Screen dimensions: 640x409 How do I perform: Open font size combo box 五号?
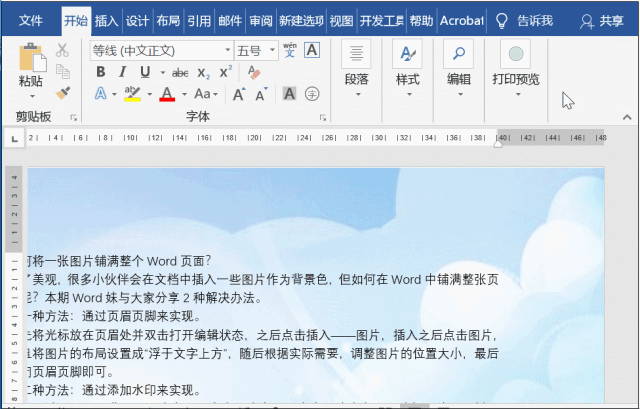click(x=257, y=51)
